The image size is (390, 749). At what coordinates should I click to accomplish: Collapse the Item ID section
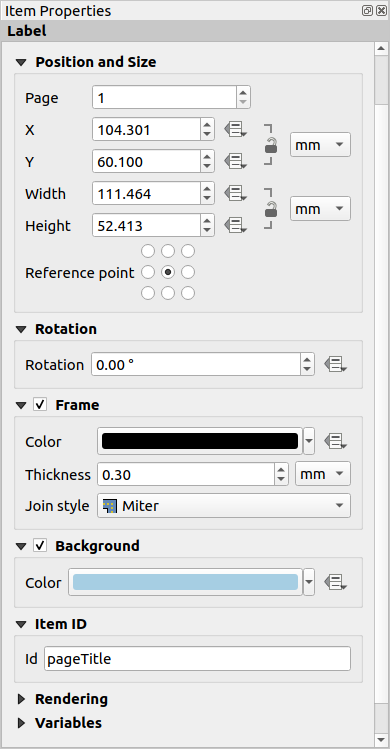(21, 624)
